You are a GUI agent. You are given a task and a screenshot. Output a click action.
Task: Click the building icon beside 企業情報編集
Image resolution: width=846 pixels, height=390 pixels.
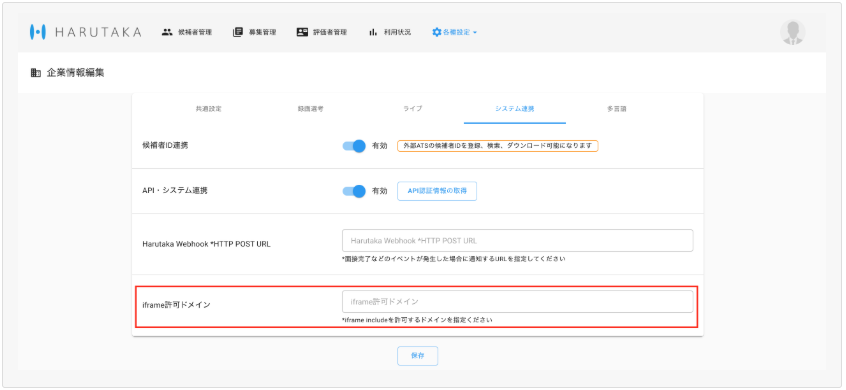coord(36,72)
